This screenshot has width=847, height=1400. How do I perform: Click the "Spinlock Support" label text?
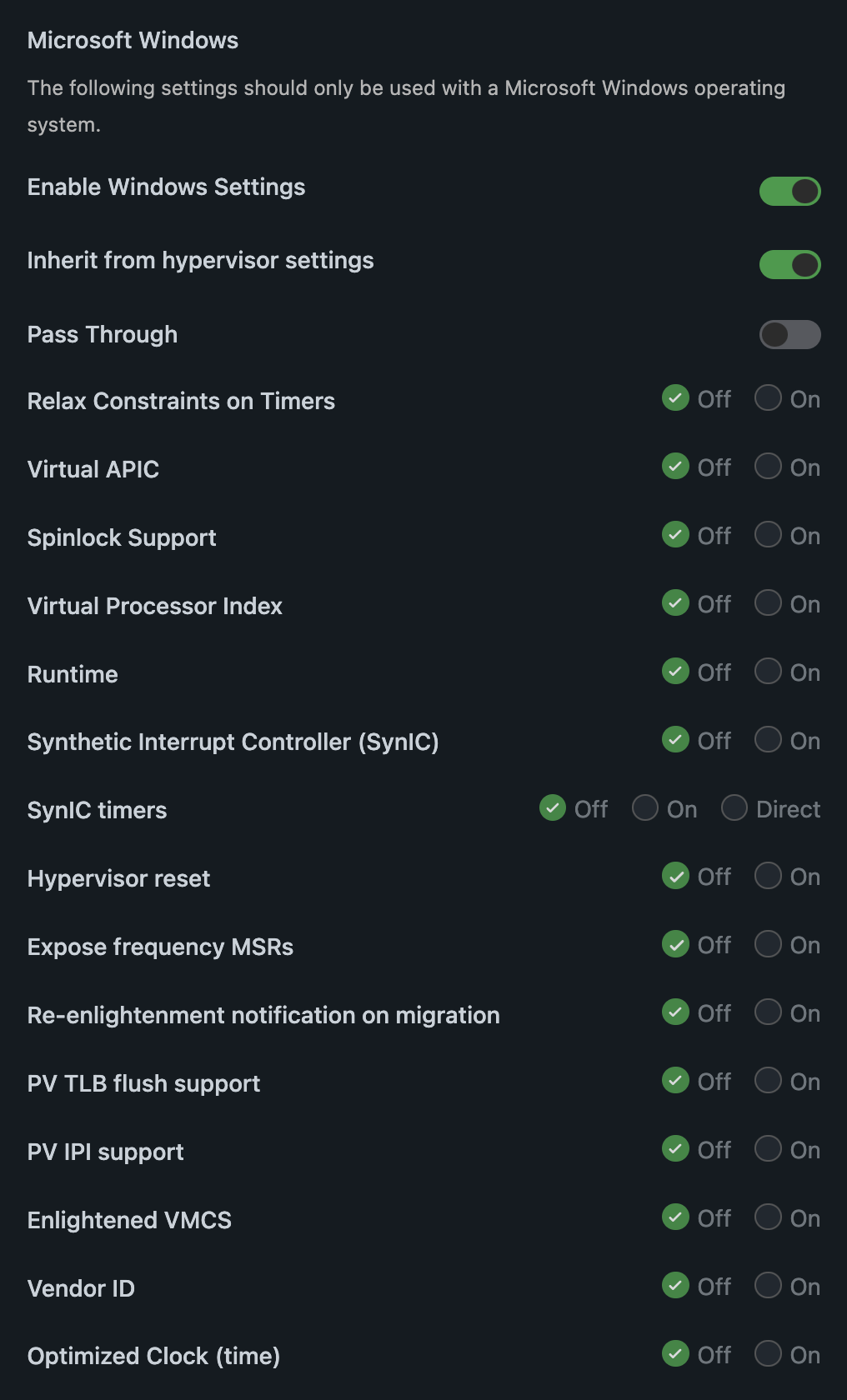[122, 538]
